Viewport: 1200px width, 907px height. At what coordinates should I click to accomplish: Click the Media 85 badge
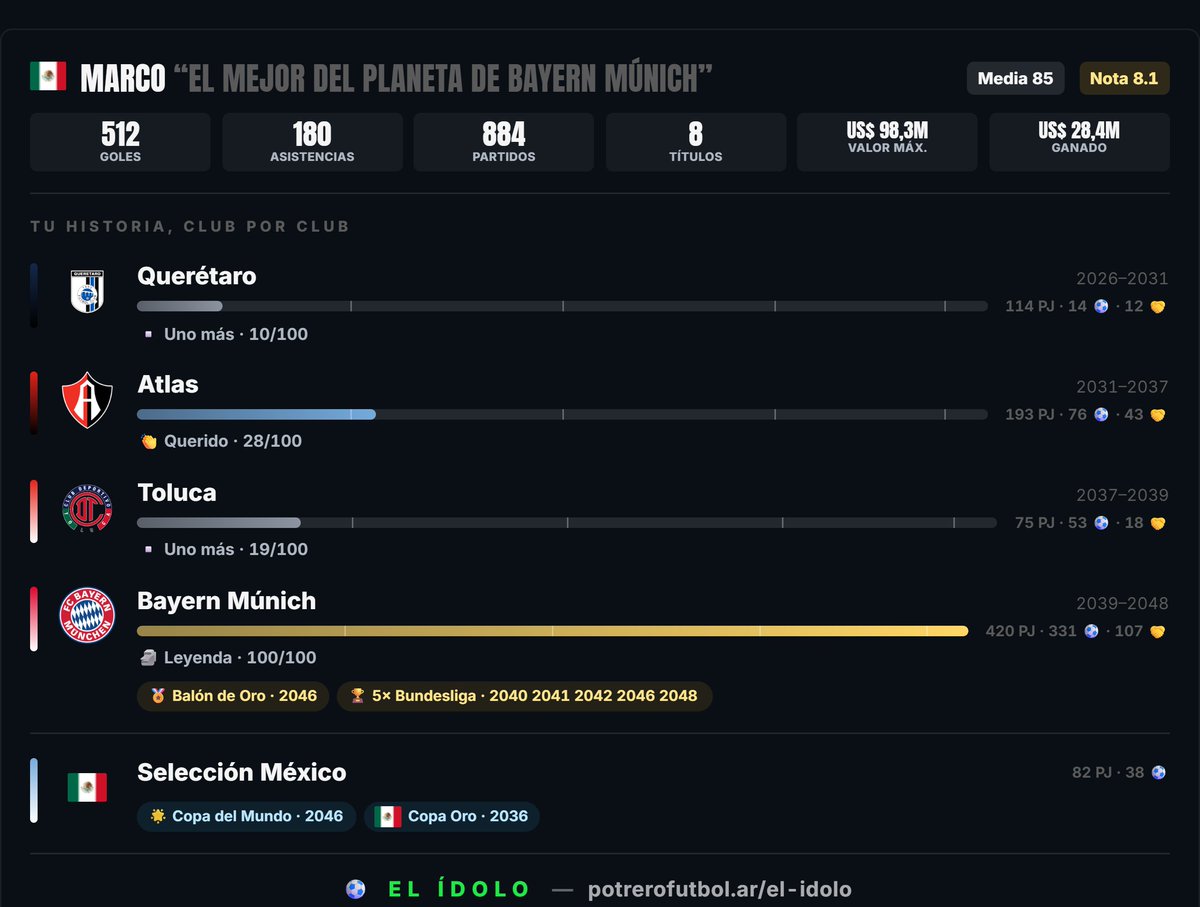pyautogui.click(x=1015, y=78)
